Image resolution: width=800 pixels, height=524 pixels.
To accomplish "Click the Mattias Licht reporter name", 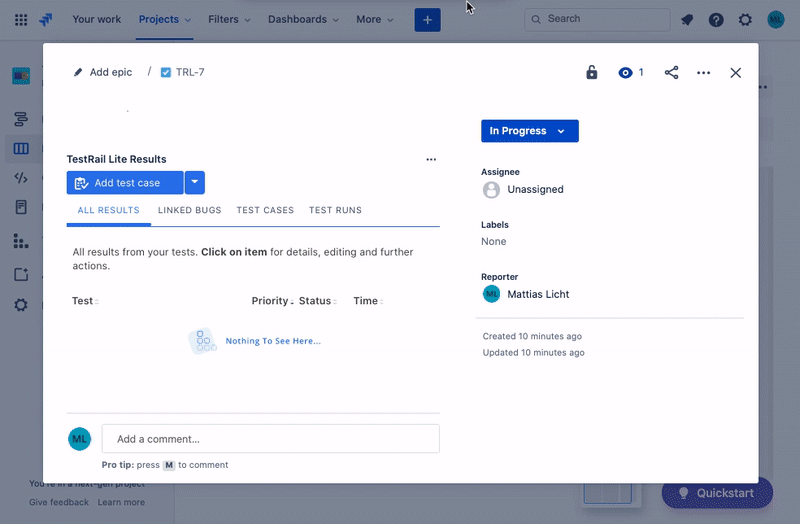I will (x=538, y=294).
